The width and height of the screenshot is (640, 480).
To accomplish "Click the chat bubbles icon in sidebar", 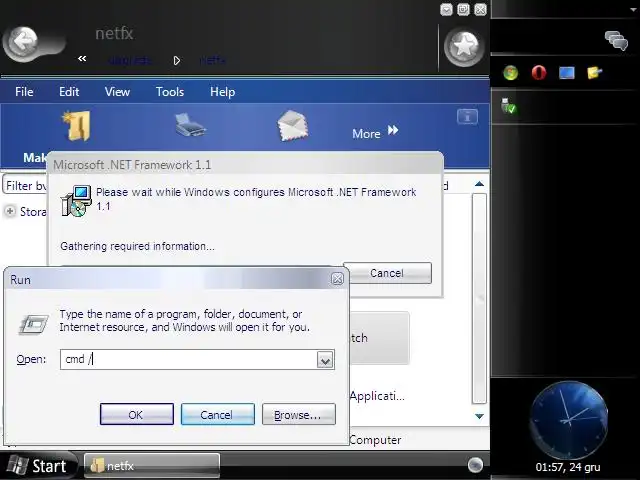I will tap(616, 40).
